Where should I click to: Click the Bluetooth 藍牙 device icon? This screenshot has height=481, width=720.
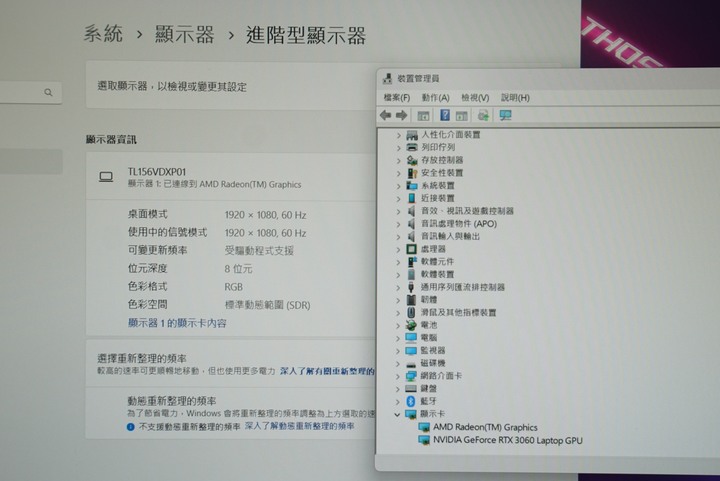(411, 401)
